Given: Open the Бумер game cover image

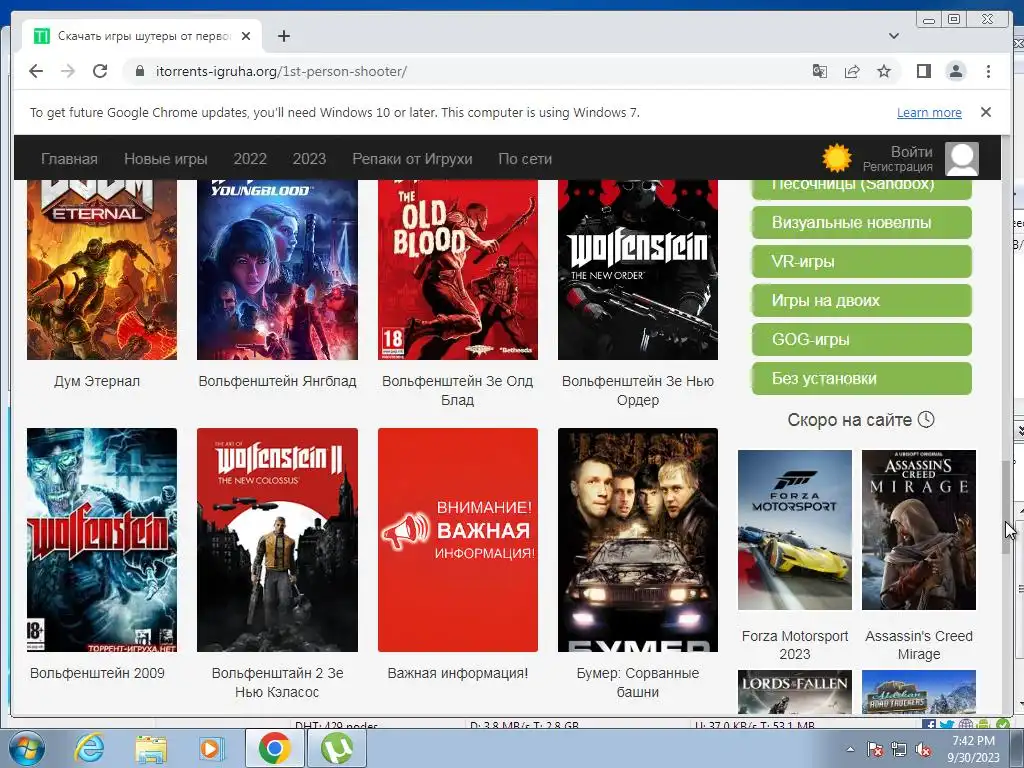Looking at the screenshot, I should pyautogui.click(x=638, y=540).
